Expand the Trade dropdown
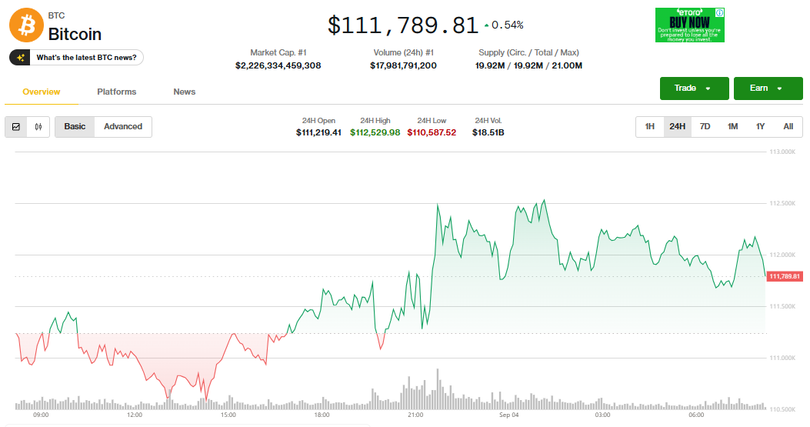The image size is (810, 427). pyautogui.click(x=692, y=89)
